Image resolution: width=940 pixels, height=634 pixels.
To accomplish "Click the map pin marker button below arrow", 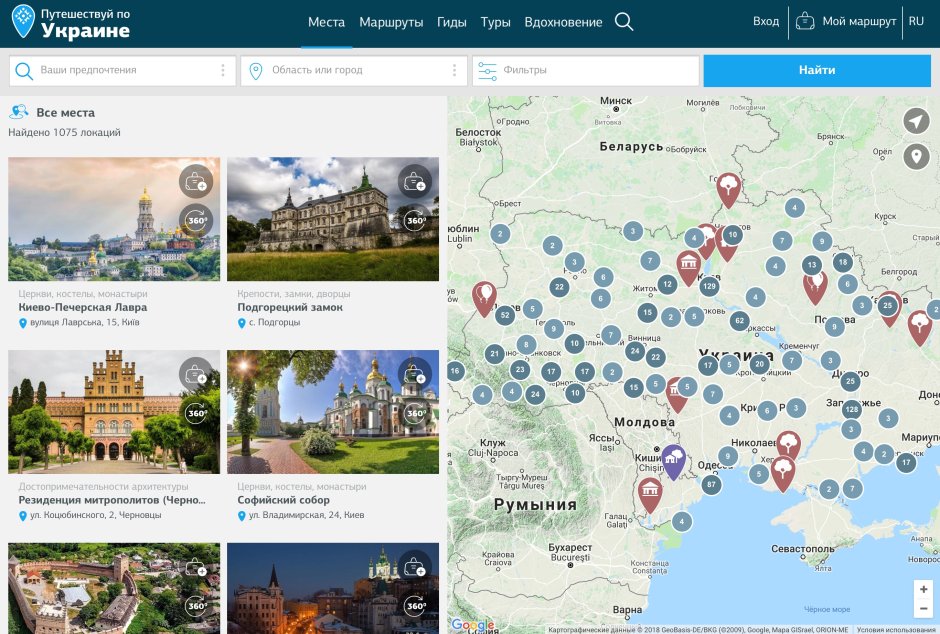I will [916, 156].
